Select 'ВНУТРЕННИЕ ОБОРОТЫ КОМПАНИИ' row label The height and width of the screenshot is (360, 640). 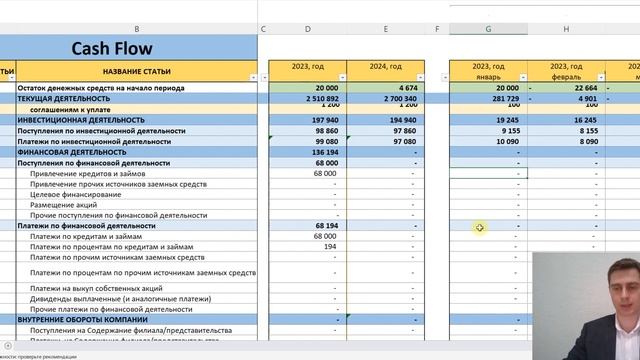[137, 320]
